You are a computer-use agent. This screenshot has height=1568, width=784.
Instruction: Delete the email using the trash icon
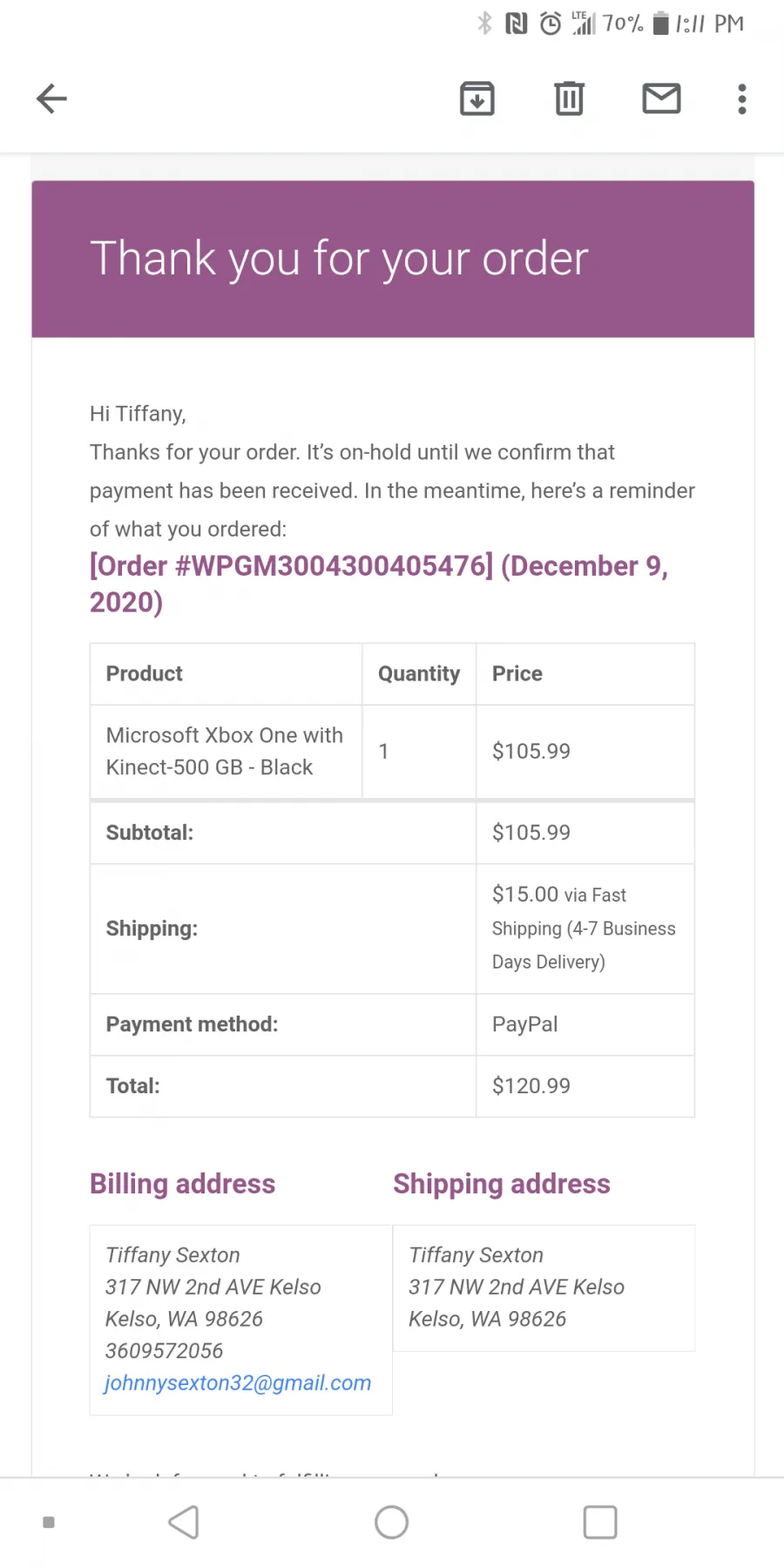(x=569, y=98)
